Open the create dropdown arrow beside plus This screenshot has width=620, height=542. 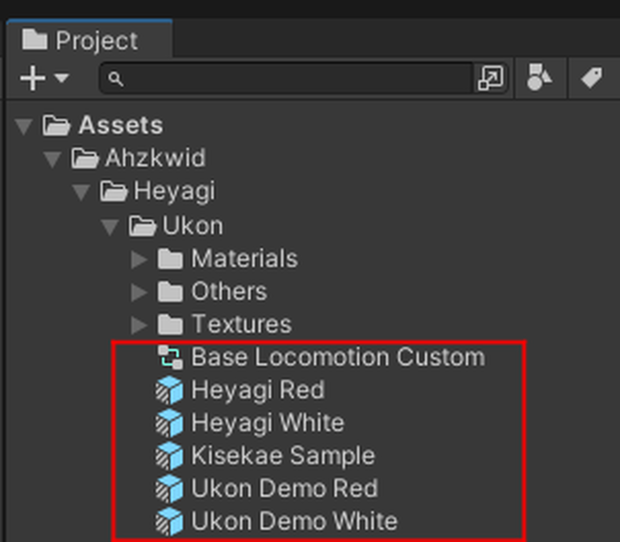[62, 77]
